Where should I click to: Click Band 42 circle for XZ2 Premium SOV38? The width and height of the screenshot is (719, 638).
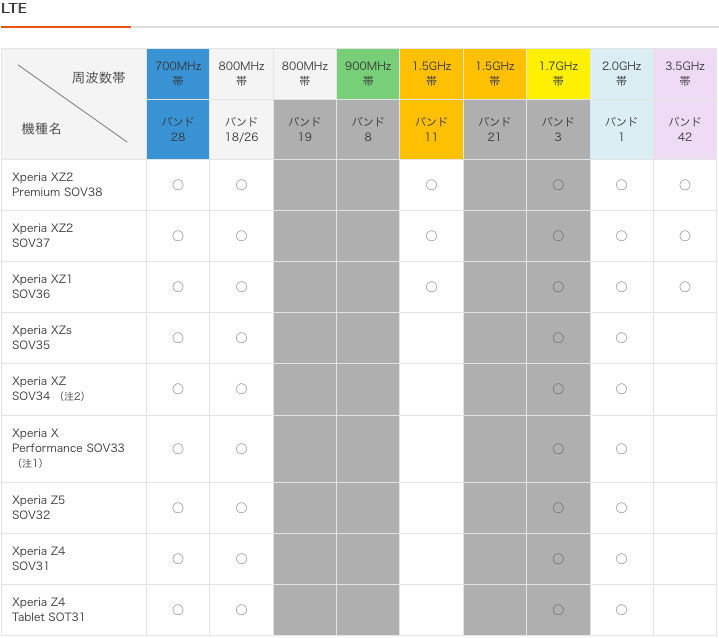tap(685, 184)
